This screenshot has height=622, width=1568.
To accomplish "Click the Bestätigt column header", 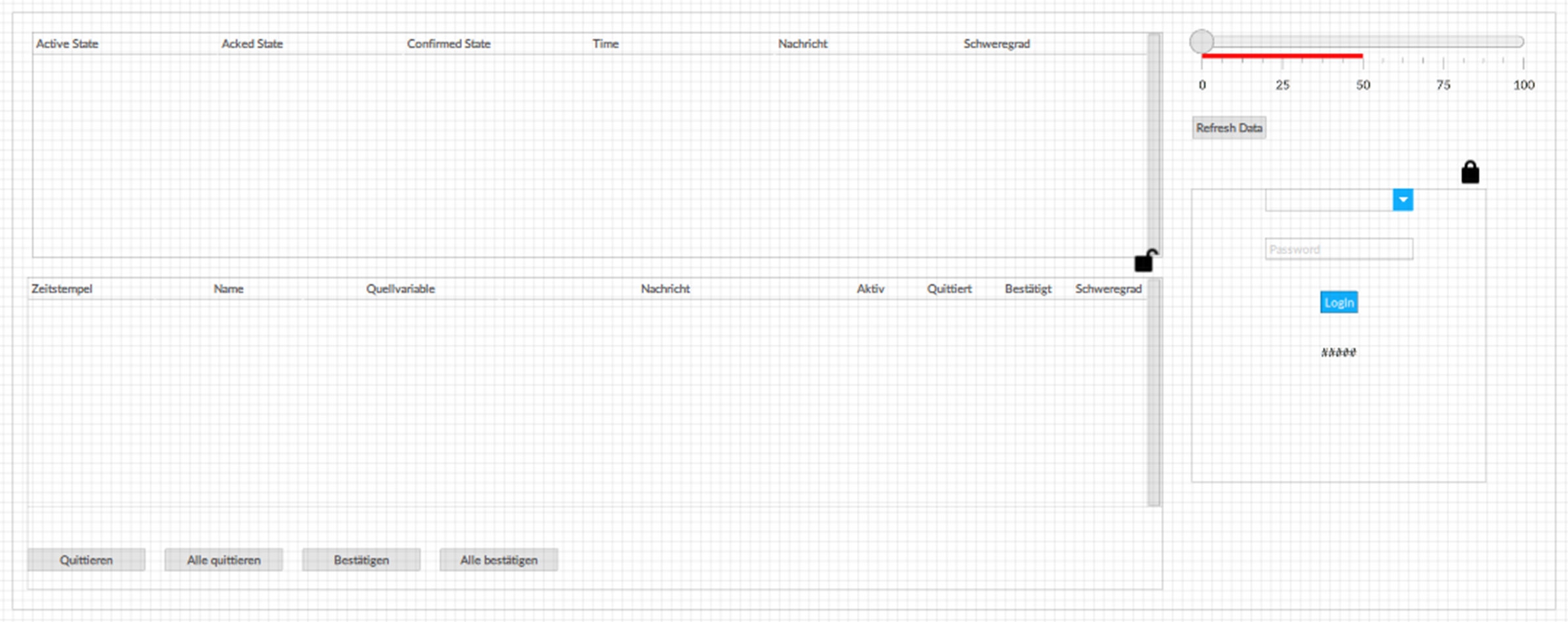I will click(1028, 288).
